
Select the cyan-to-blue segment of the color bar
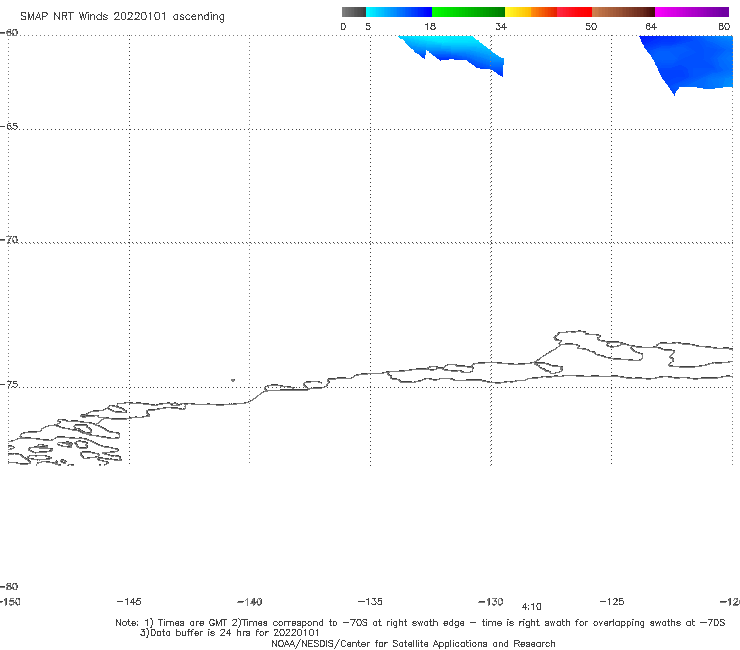click(399, 12)
